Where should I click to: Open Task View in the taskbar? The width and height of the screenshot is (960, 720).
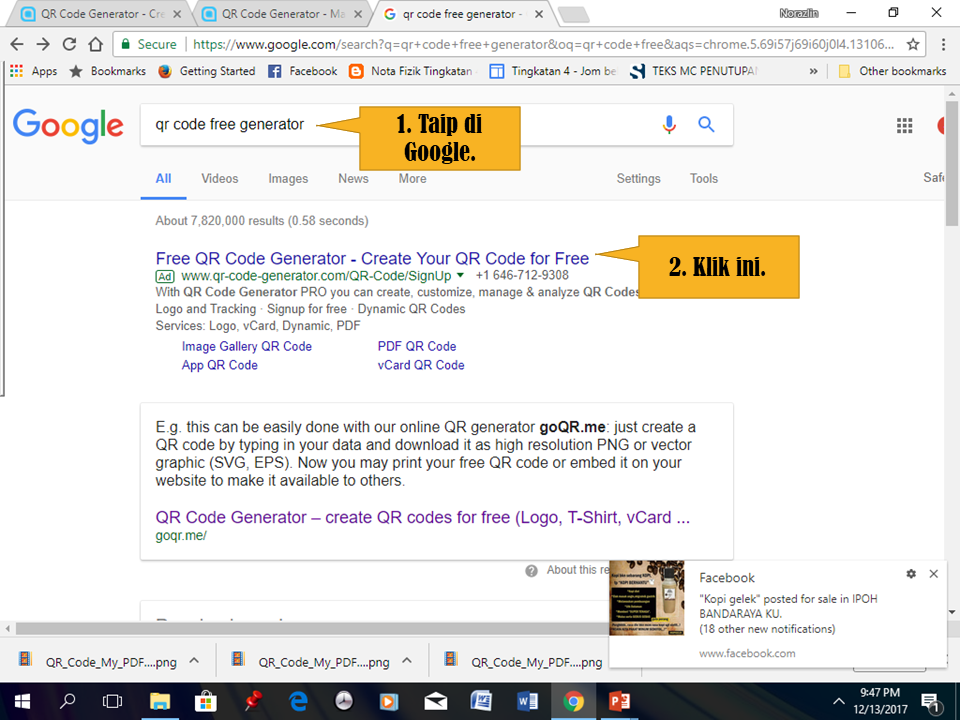pyautogui.click(x=112, y=702)
